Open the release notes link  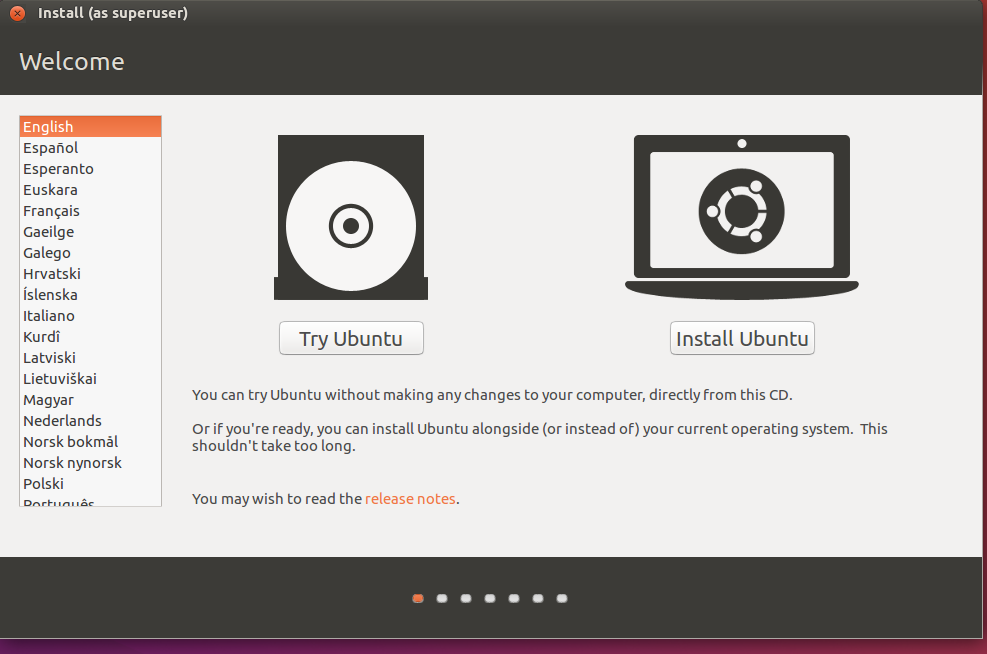[410, 499]
